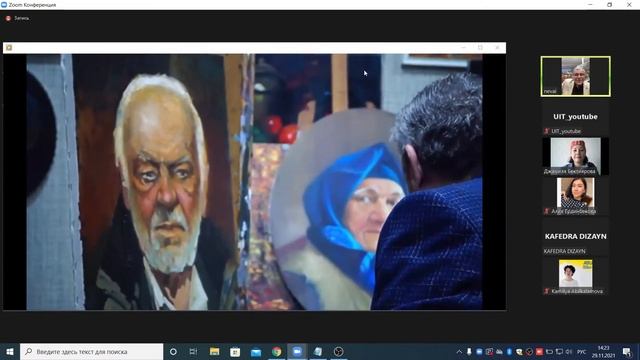Restore down the Zoom conference window
Screen dimensions: 640x360
click(609, 4)
